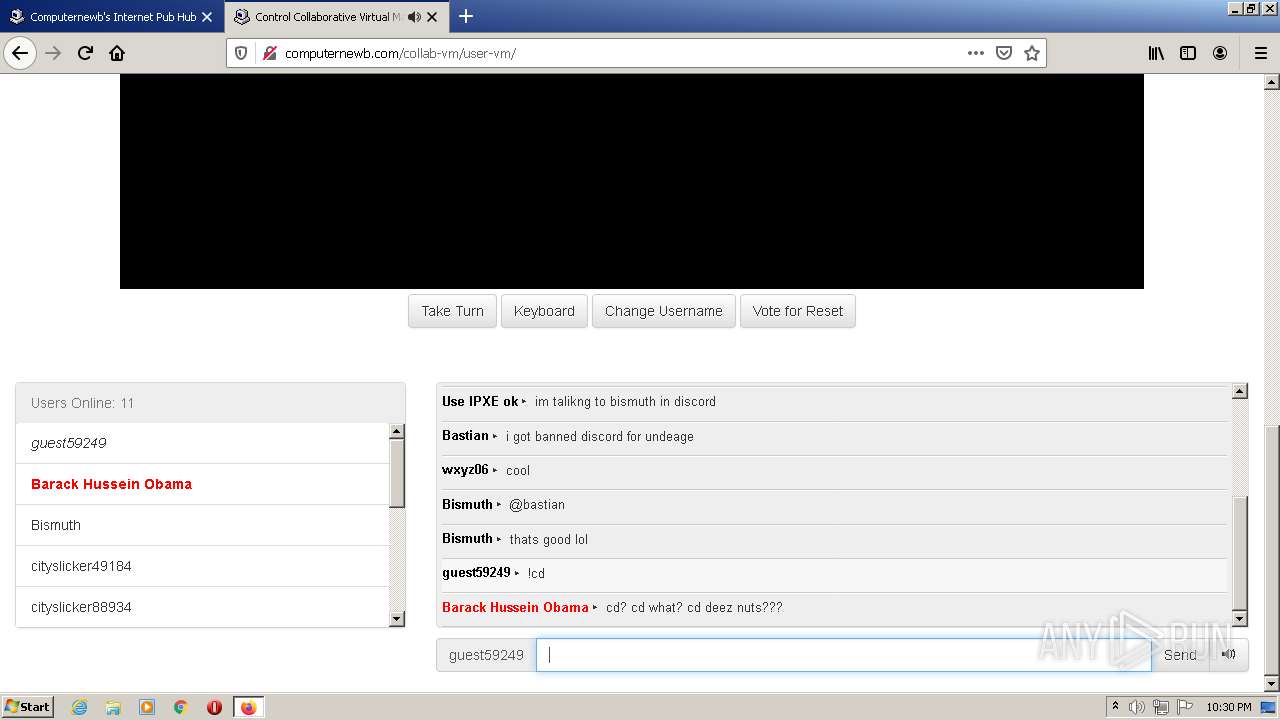Toggle the sidebar view icon

pos(1188,53)
